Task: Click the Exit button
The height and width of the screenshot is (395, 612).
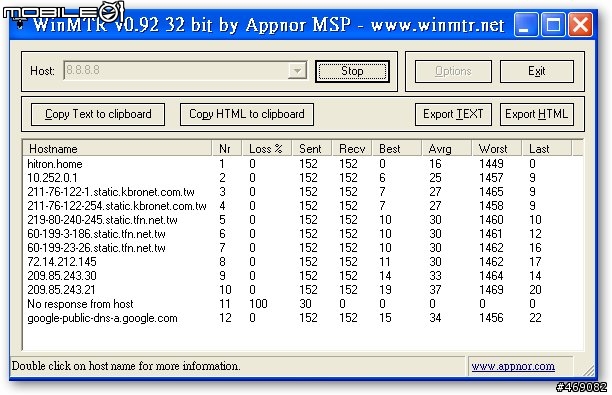Action: [537, 71]
